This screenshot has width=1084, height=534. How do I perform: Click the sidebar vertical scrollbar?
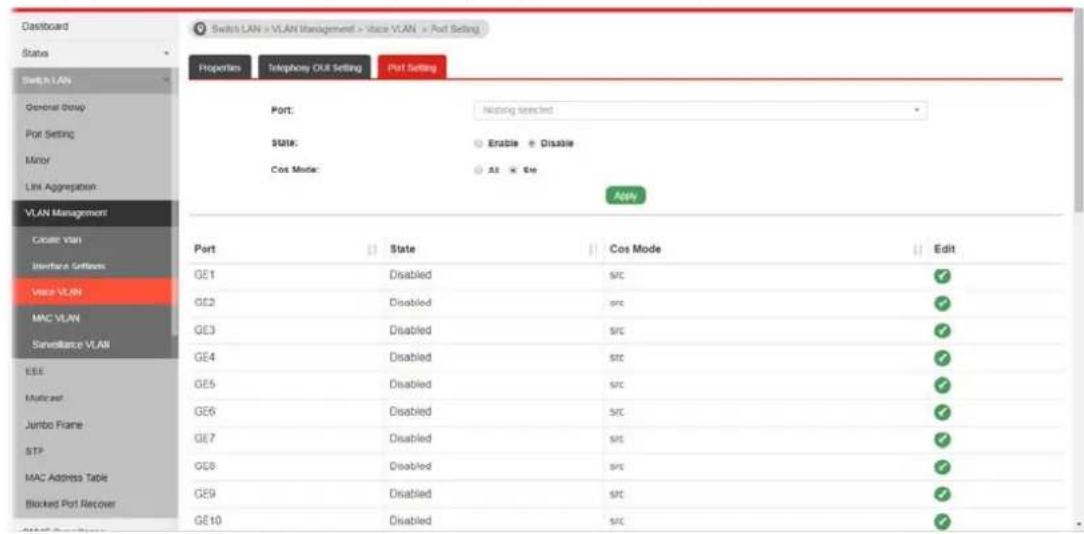point(176,201)
